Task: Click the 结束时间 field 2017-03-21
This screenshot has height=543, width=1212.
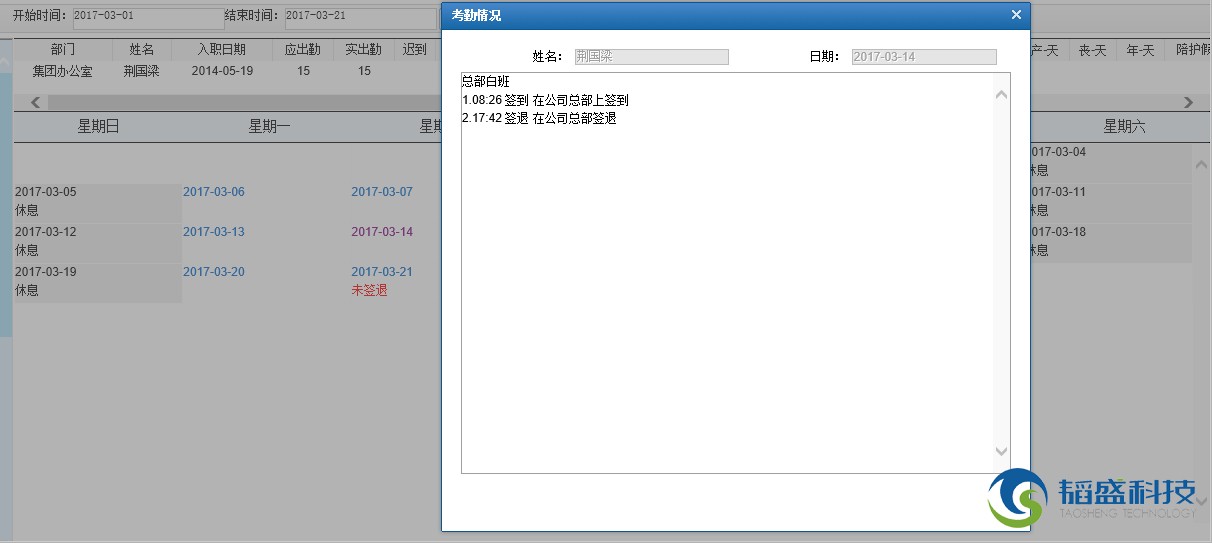Action: pos(360,17)
